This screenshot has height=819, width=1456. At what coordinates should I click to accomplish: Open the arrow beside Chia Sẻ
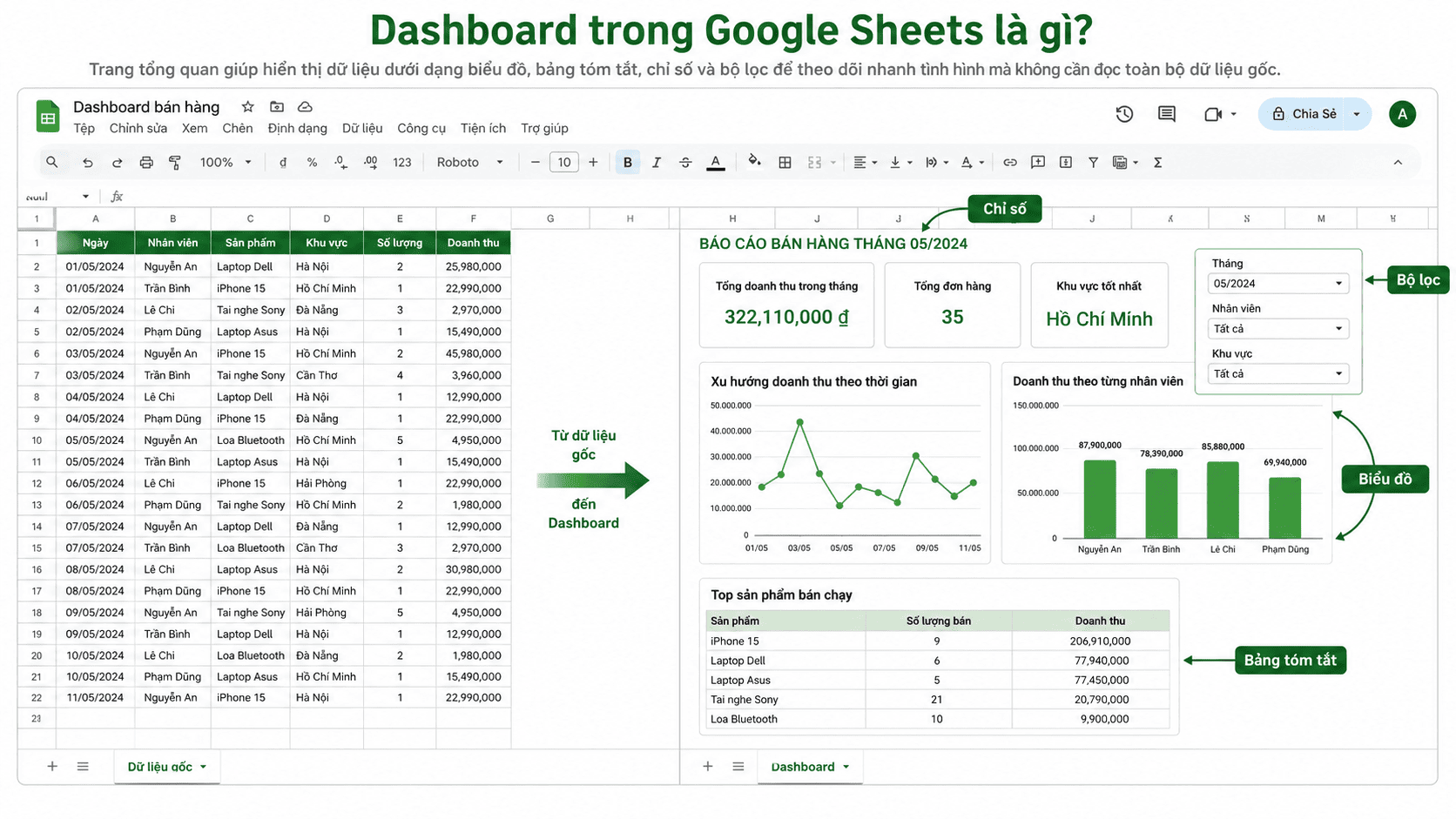[1357, 114]
